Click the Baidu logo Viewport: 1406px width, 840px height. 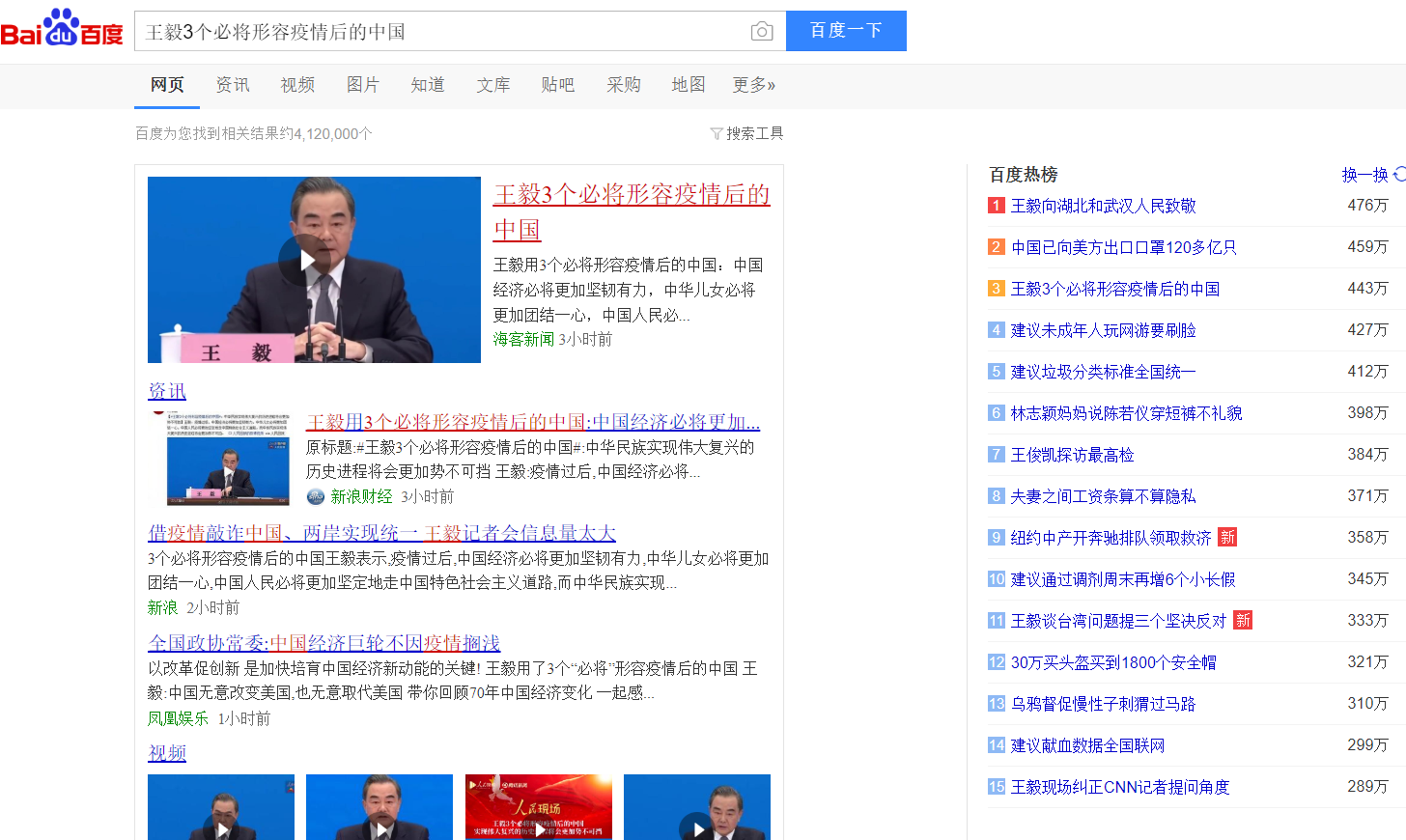point(62,28)
